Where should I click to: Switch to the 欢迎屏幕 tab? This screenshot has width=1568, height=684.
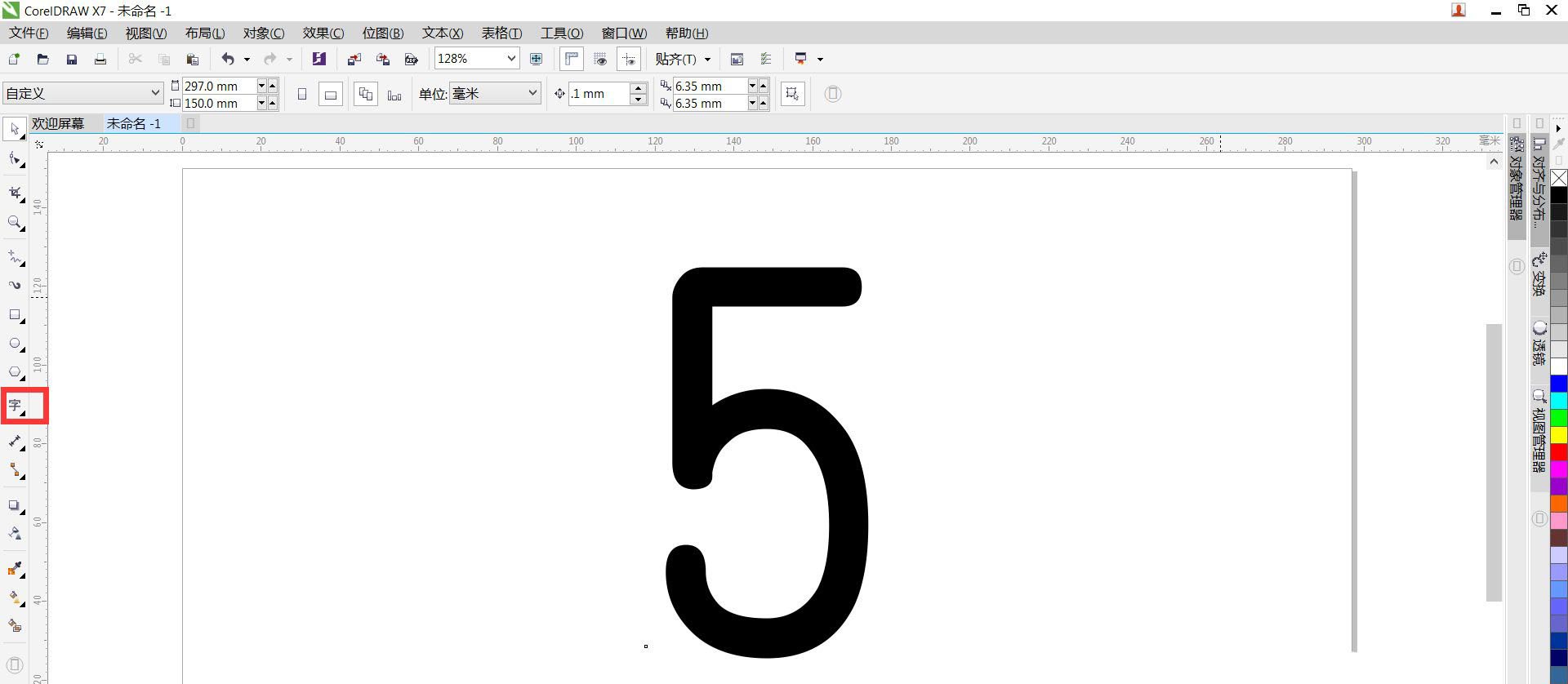[58, 124]
